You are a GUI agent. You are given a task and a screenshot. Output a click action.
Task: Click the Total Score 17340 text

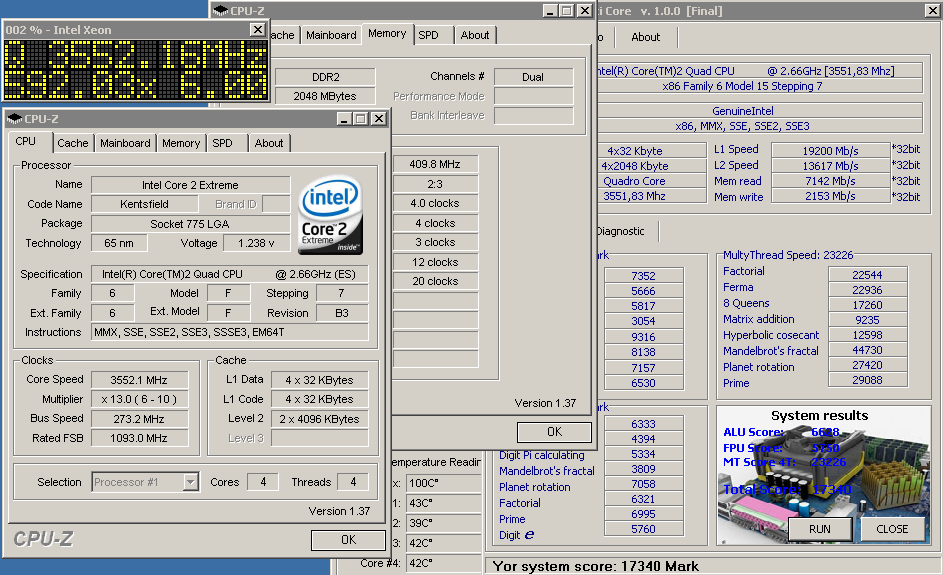click(x=787, y=490)
